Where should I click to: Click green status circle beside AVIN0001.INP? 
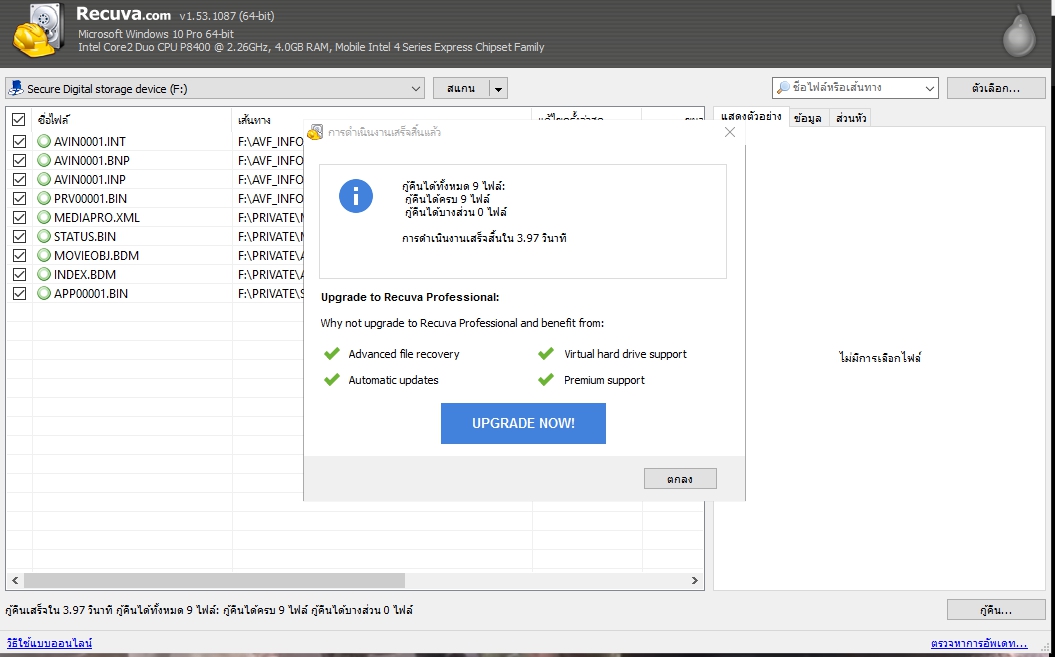(44, 179)
